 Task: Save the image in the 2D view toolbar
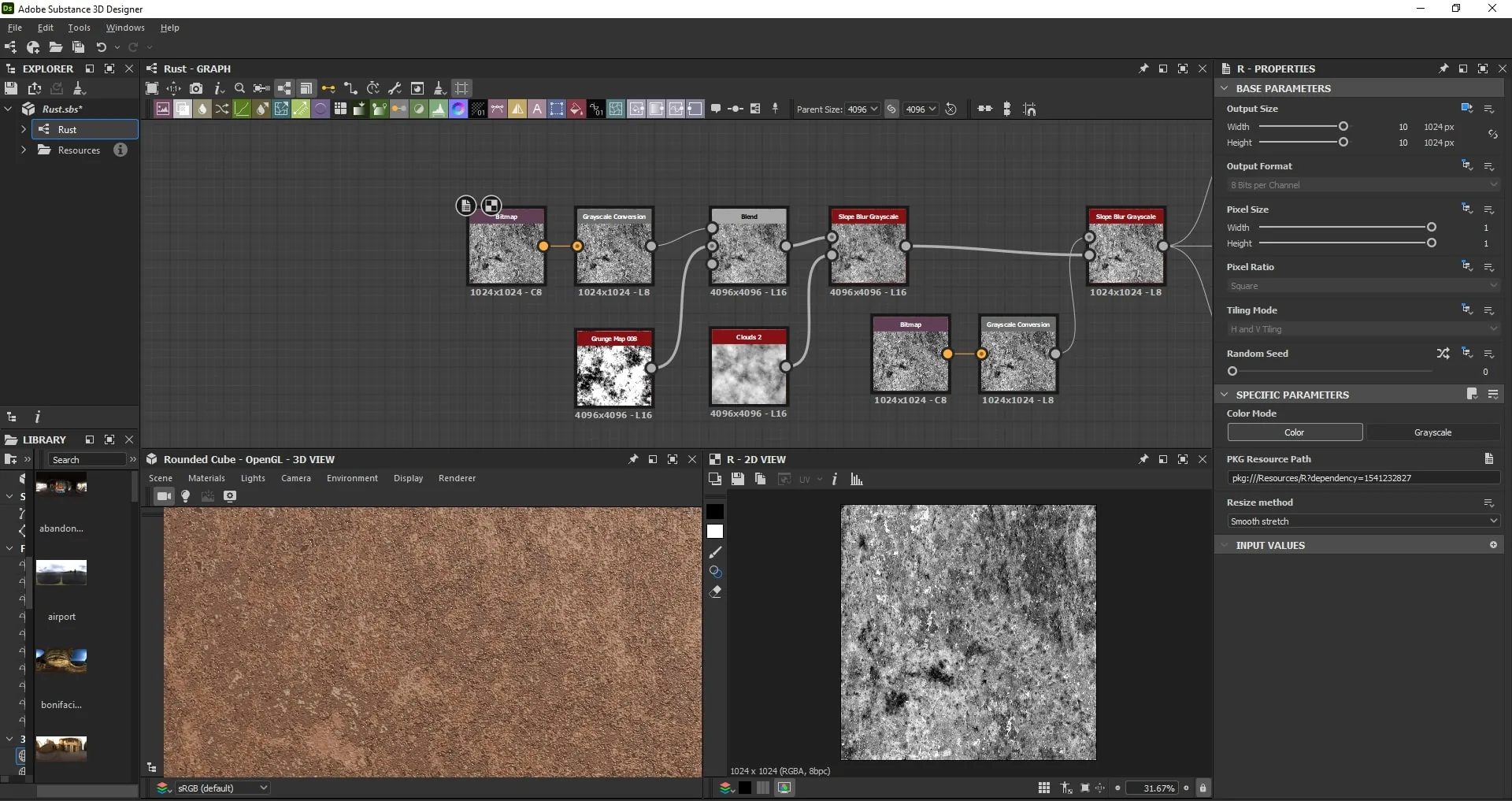coord(737,479)
